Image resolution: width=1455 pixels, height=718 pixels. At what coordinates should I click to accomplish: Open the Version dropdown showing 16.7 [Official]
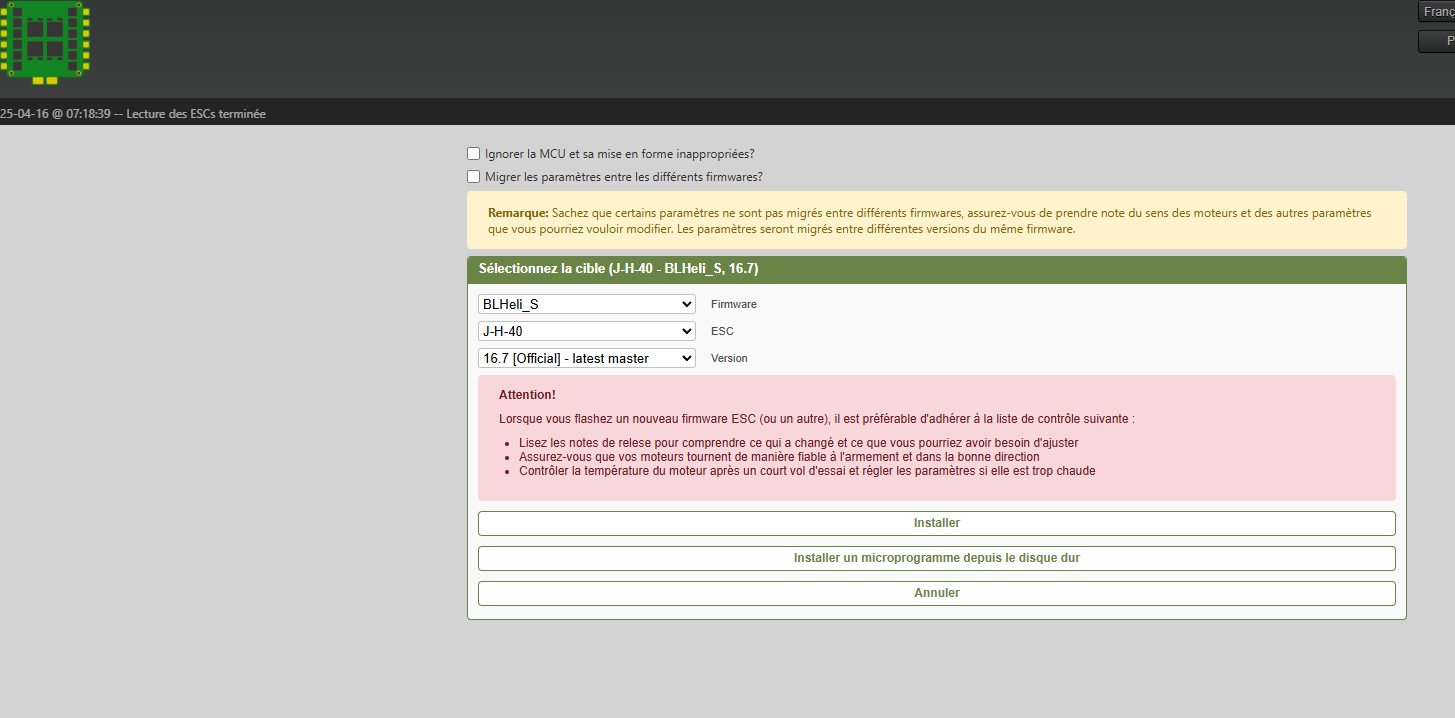point(587,358)
